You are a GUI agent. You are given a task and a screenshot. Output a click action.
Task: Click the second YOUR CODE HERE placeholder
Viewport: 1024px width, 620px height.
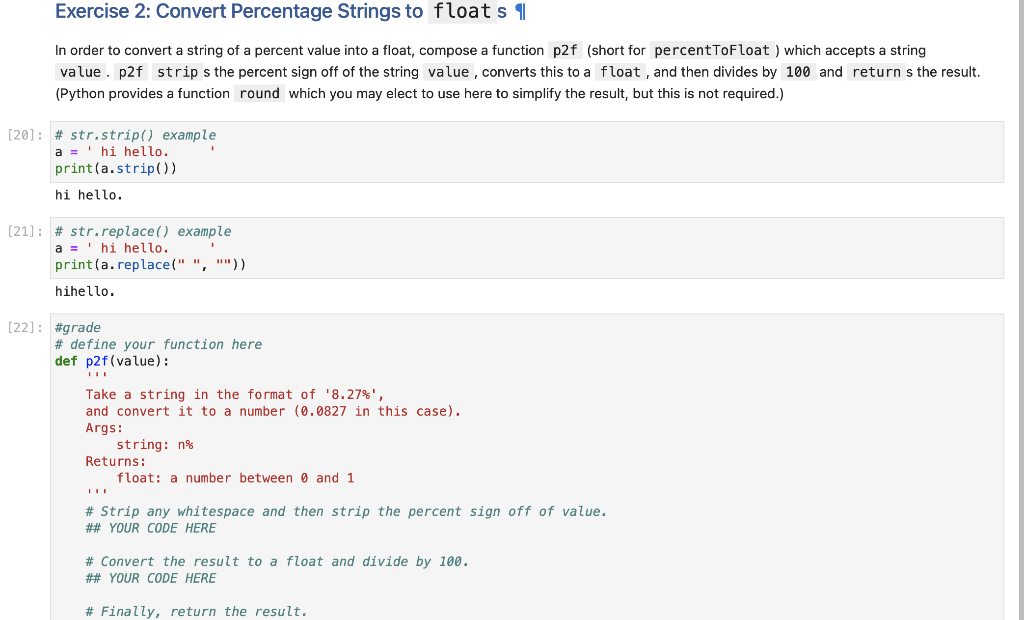pyautogui.click(x=151, y=578)
